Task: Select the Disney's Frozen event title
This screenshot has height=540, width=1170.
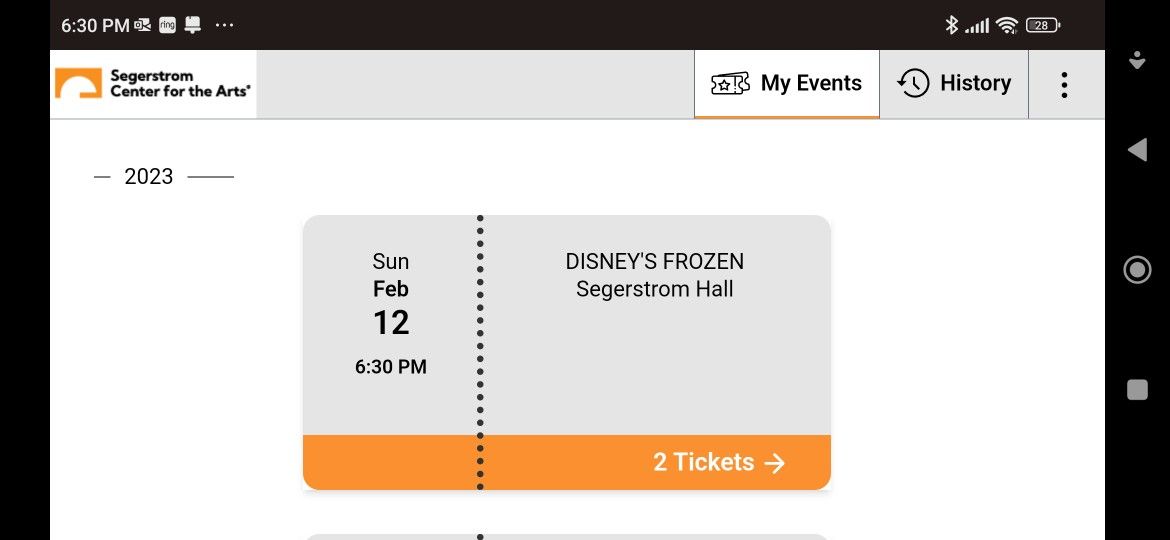Action: coord(655,262)
